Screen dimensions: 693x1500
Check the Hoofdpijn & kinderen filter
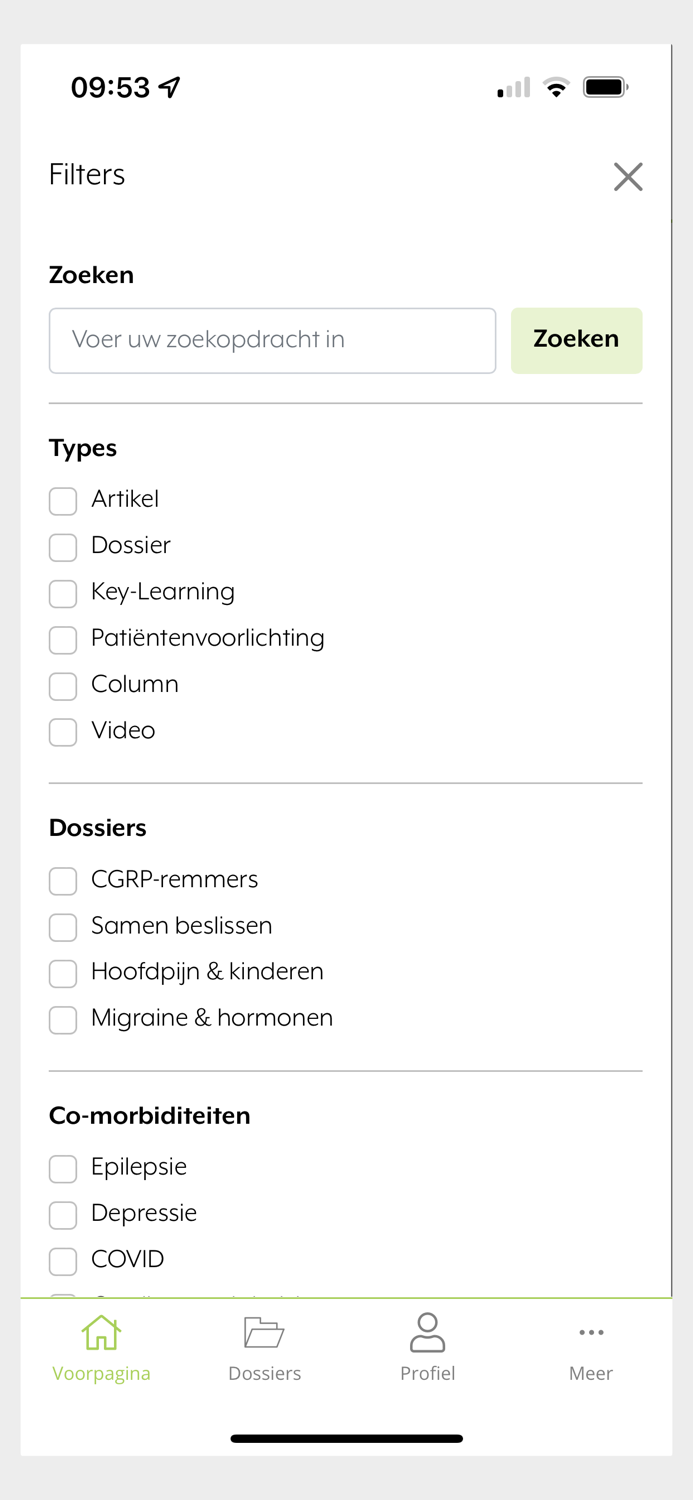(x=62, y=973)
